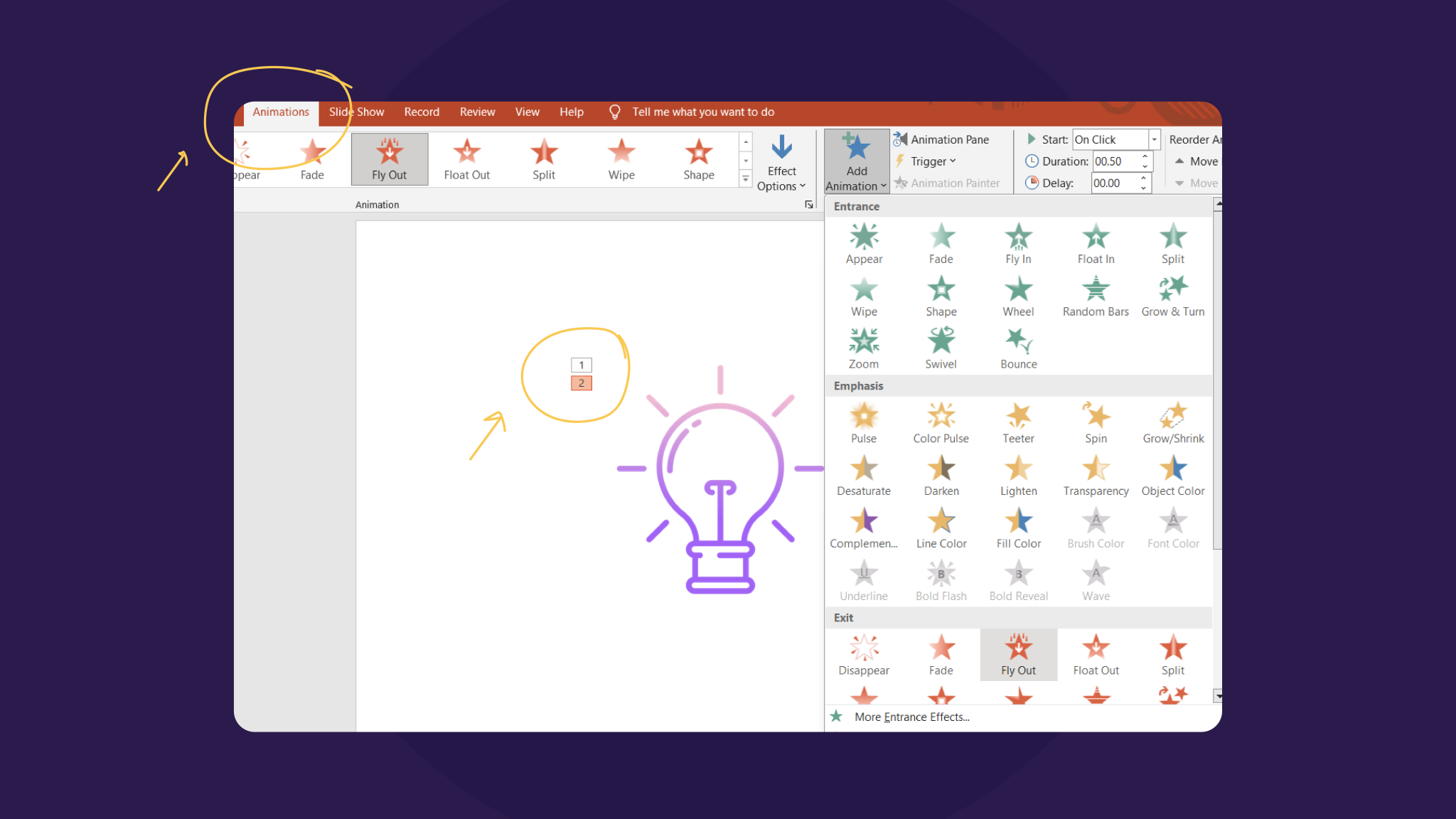
Task: Click Move Earlier reorder button
Action: 1197,161
